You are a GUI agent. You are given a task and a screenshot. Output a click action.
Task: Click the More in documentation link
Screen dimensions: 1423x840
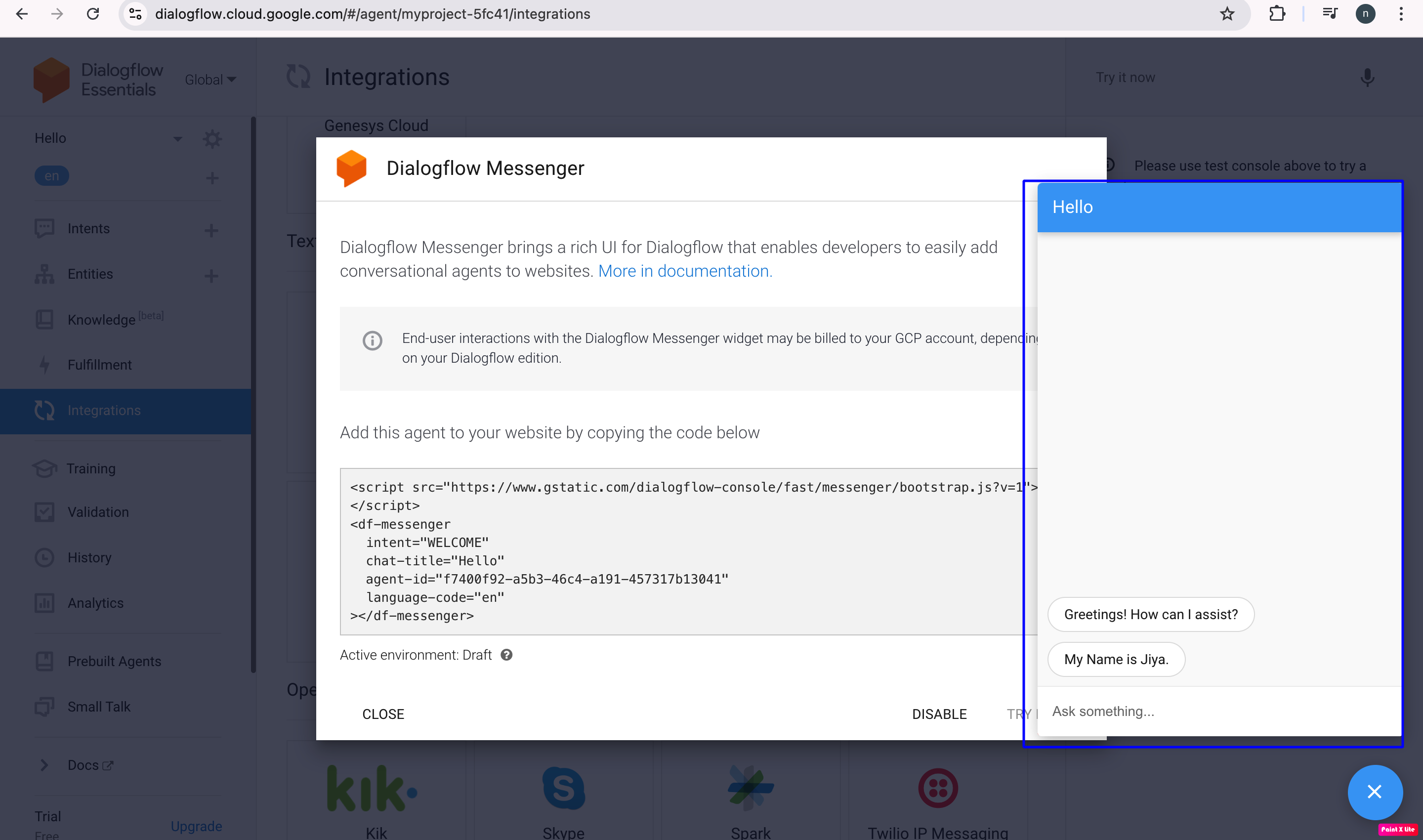[x=683, y=270]
